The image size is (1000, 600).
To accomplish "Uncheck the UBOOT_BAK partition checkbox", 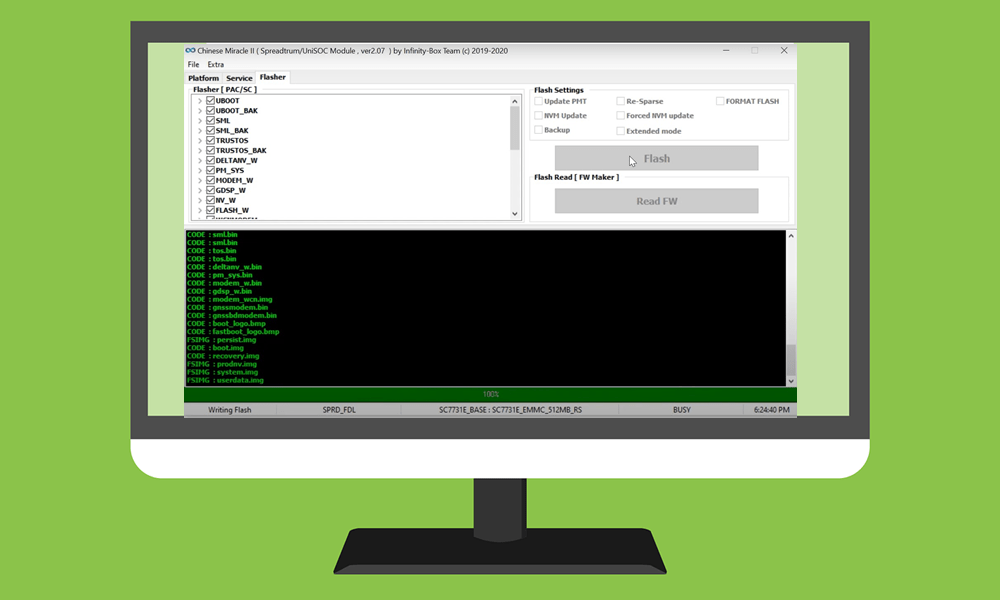I will click(210, 110).
